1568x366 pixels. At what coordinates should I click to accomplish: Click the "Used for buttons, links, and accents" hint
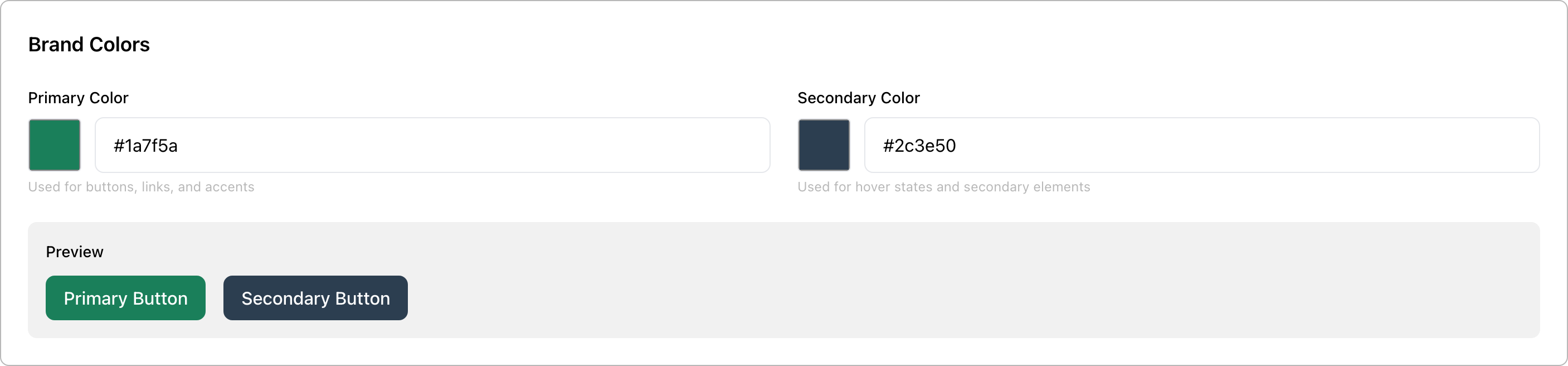pos(141,187)
